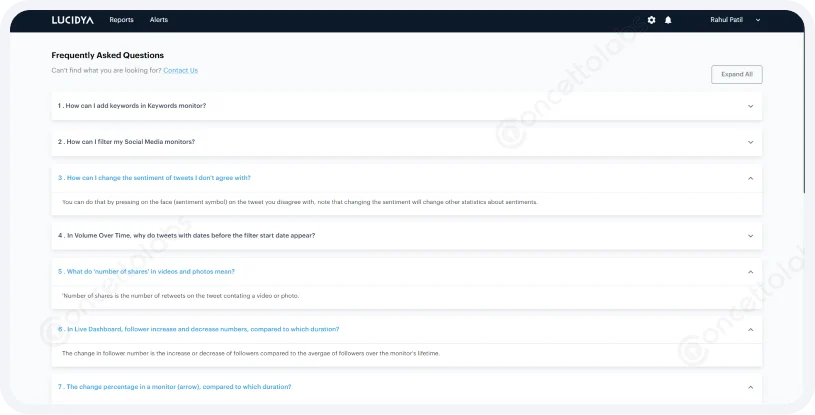Screen dimensions: 815x415
Task: Expand question 2 chevron about Social Media monitors
Action: click(751, 142)
